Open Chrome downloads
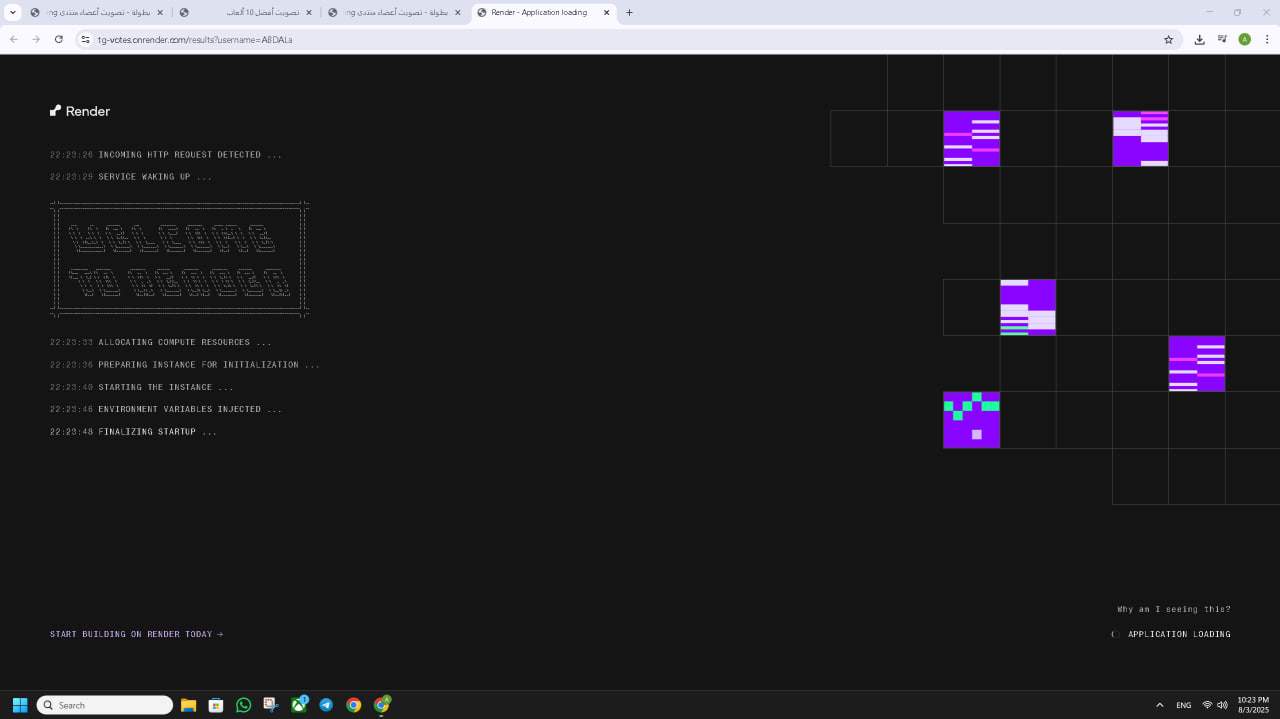 (1200, 39)
